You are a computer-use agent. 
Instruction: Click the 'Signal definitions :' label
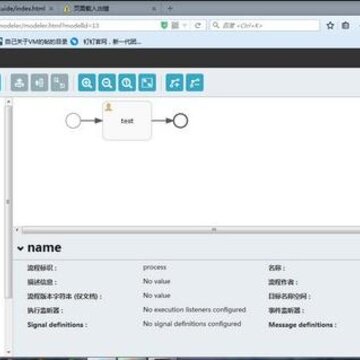click(x=57, y=325)
